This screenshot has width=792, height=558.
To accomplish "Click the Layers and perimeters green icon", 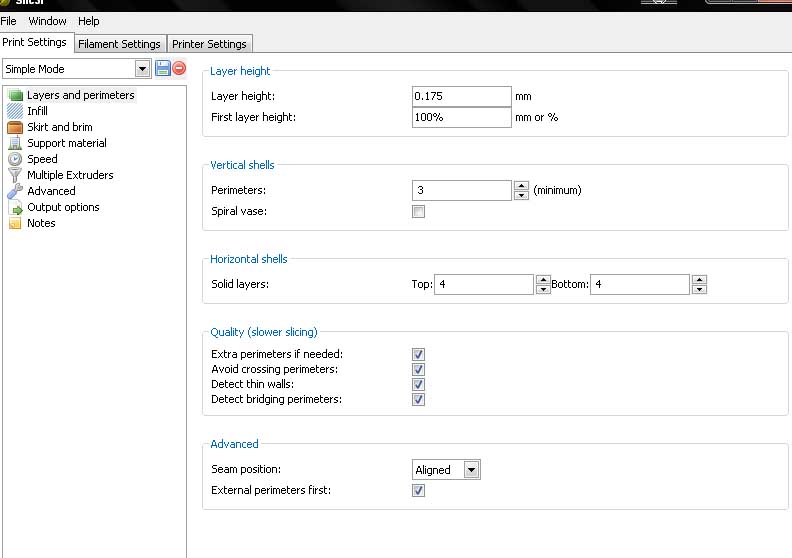I will 16,95.
